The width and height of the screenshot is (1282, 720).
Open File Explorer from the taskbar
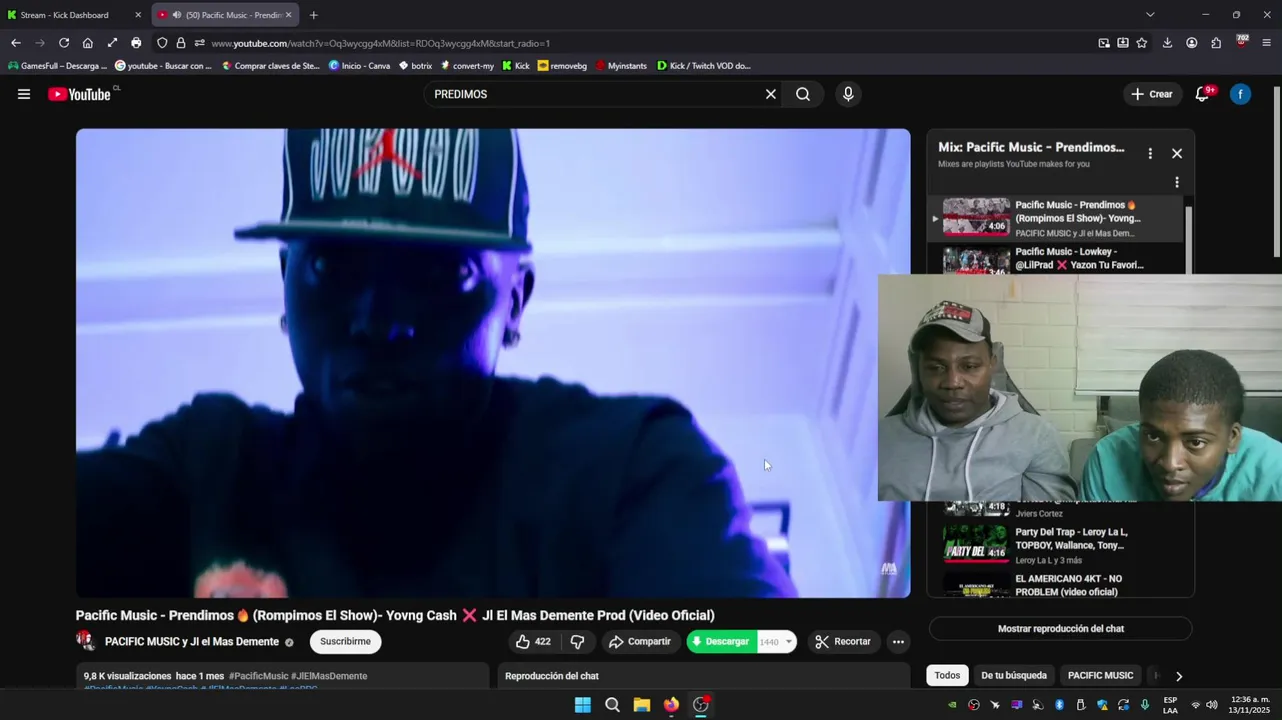tap(642, 705)
